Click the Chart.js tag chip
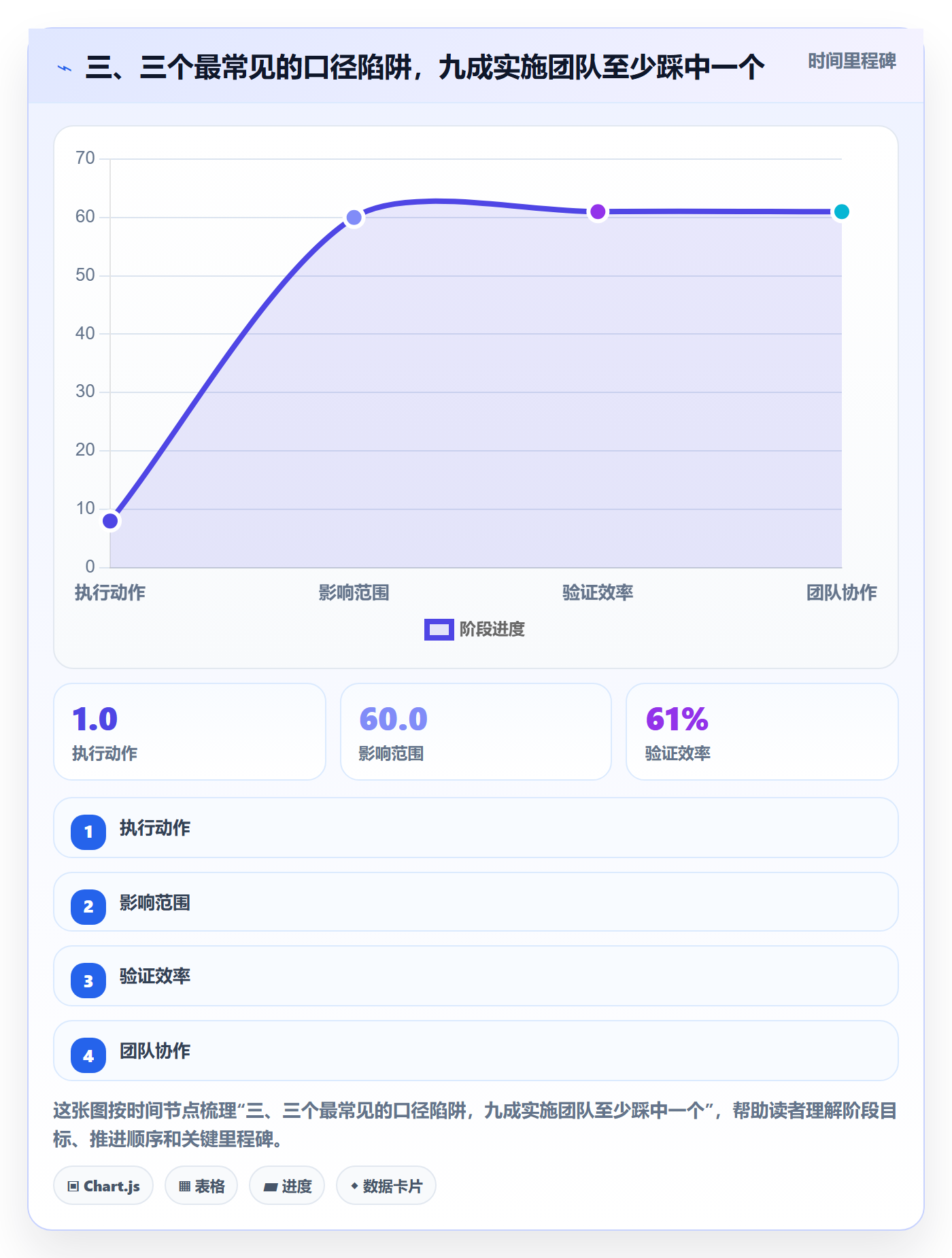Screen dimensions: 952x1258 coord(103,1186)
